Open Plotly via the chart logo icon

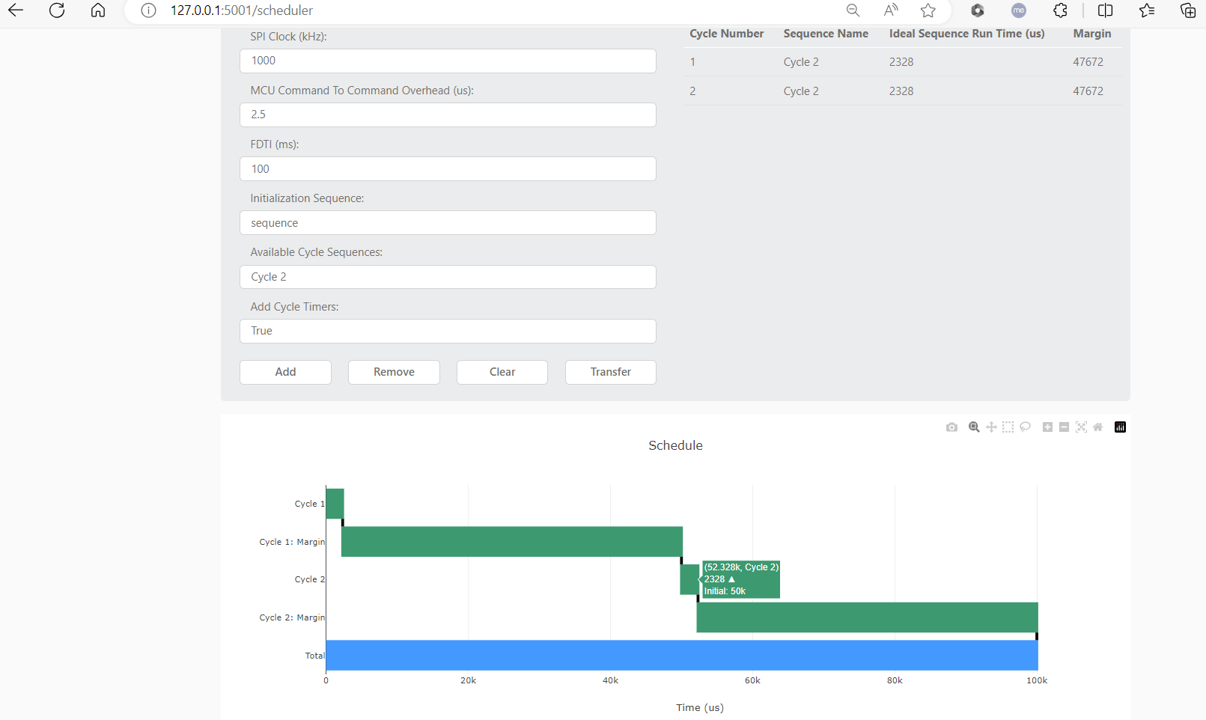point(1120,427)
